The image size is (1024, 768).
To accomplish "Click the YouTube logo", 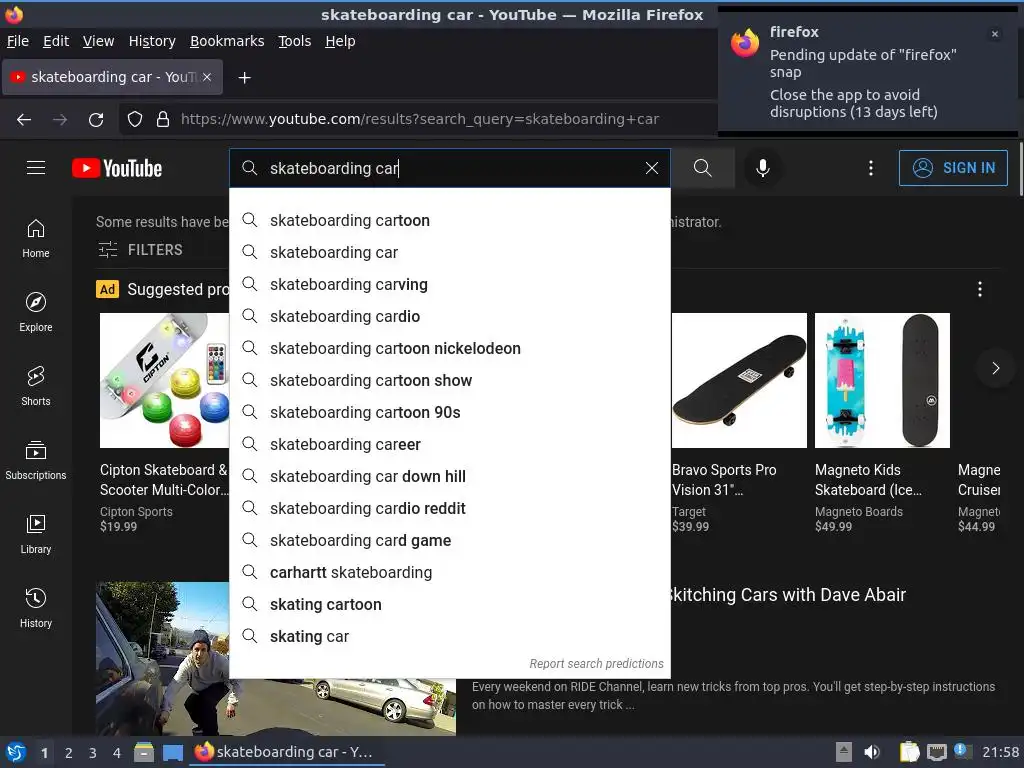I will pyautogui.click(x=117, y=168).
